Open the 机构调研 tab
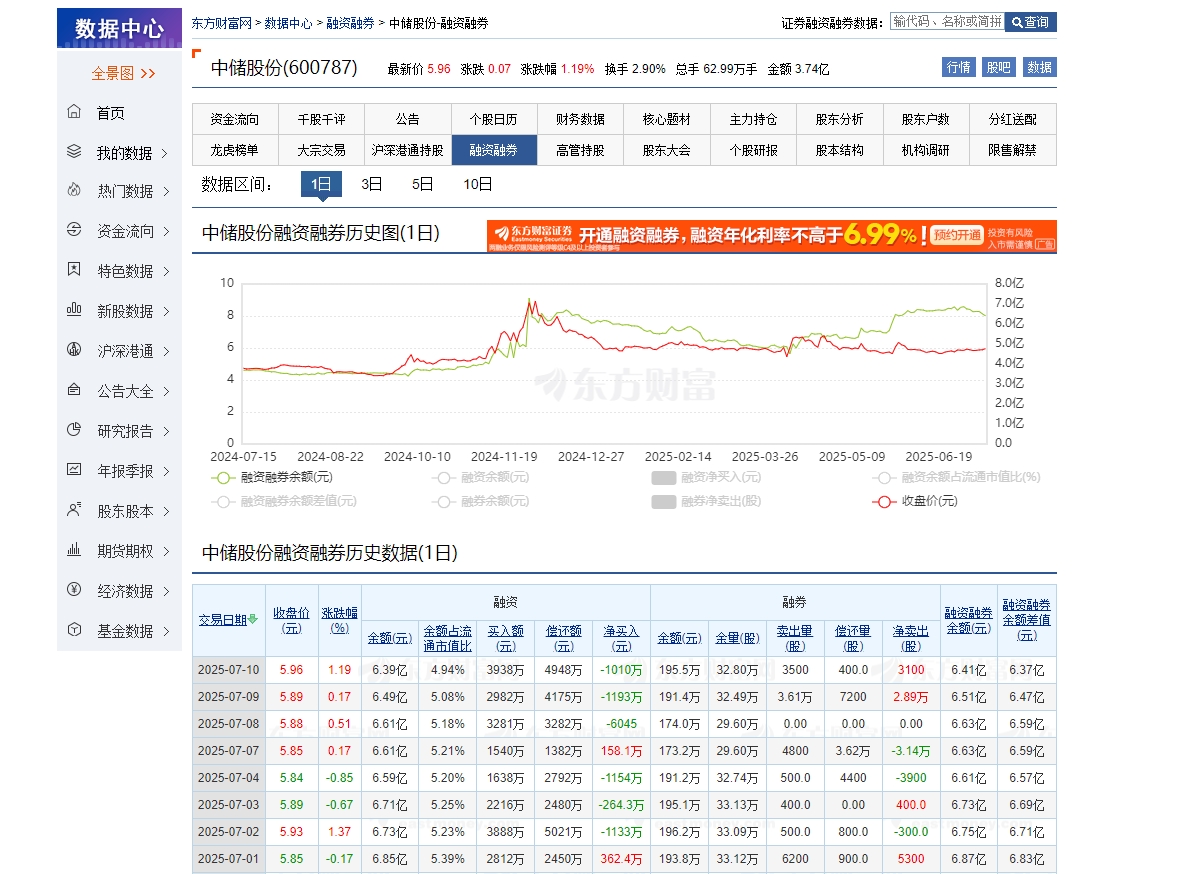The width and height of the screenshot is (1201, 874). [x=926, y=150]
